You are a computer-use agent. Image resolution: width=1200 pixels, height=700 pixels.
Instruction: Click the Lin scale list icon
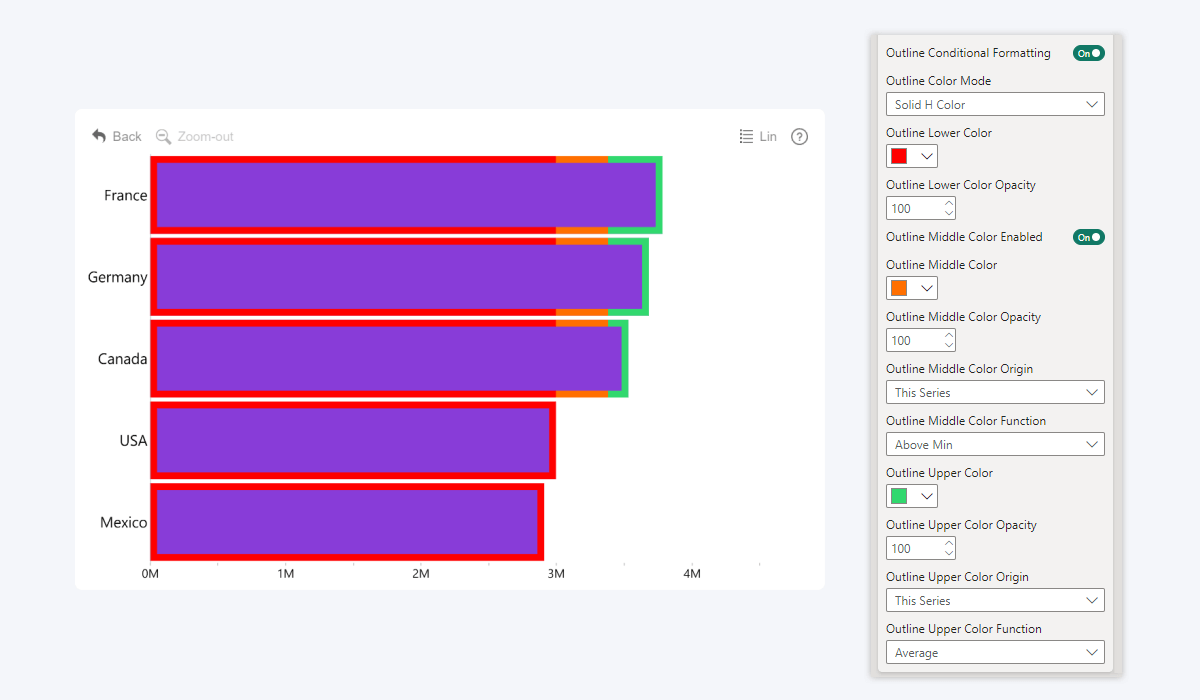746,136
